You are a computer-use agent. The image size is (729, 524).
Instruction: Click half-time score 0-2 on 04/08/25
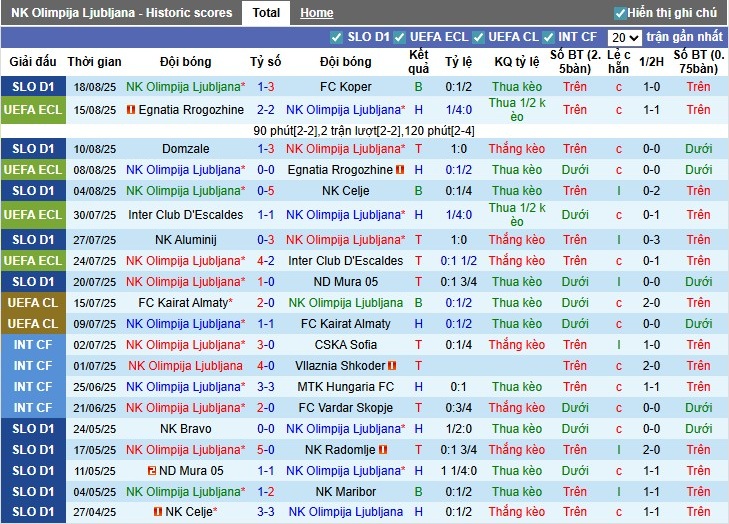pos(651,191)
